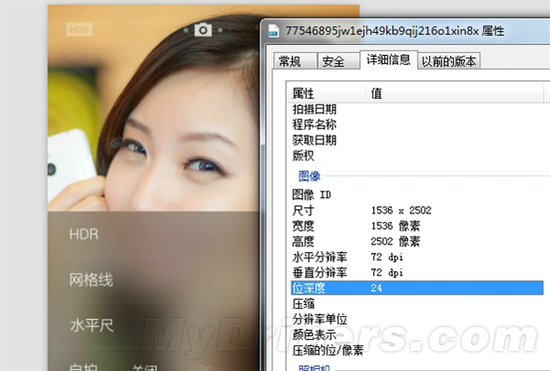Viewport: 550px width, 371px height.
Task: Select the 宽度 property row
Action: pos(417,226)
